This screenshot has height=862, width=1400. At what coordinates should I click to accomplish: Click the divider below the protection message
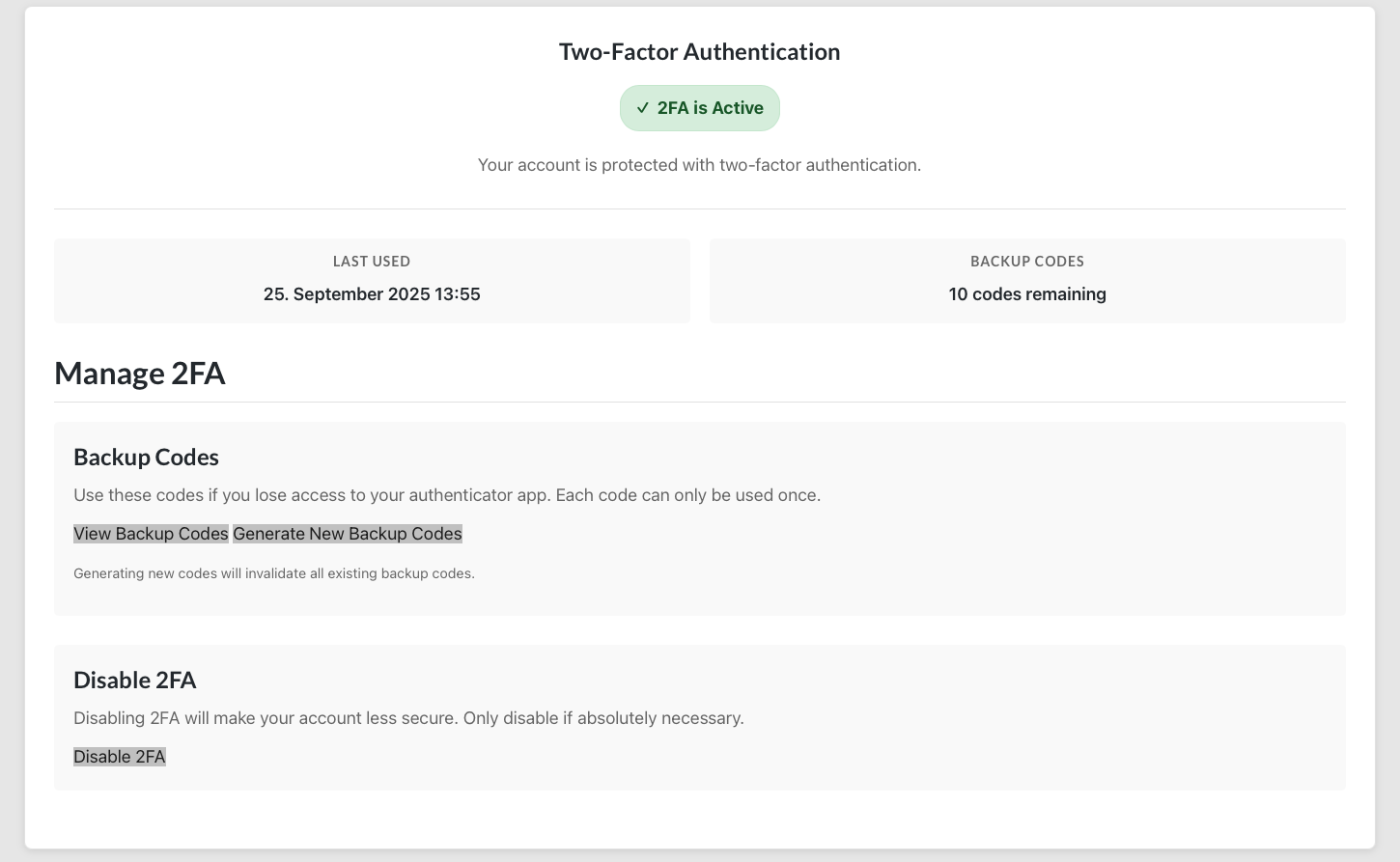pyautogui.click(x=699, y=209)
